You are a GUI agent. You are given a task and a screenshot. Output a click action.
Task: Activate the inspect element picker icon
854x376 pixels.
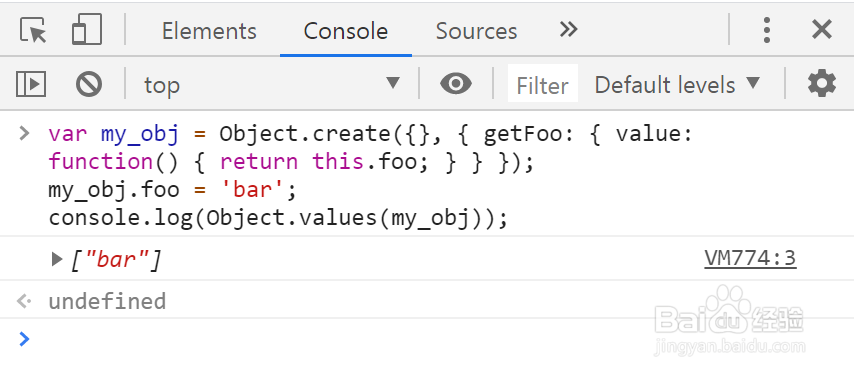pyautogui.click(x=33, y=30)
